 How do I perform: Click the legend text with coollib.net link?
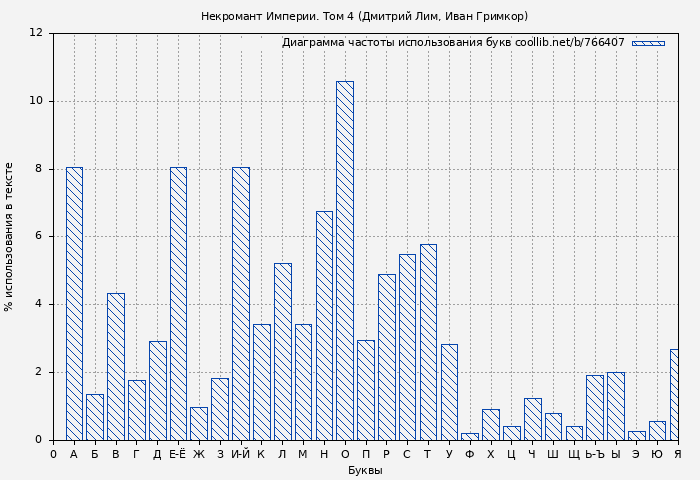tap(452, 43)
